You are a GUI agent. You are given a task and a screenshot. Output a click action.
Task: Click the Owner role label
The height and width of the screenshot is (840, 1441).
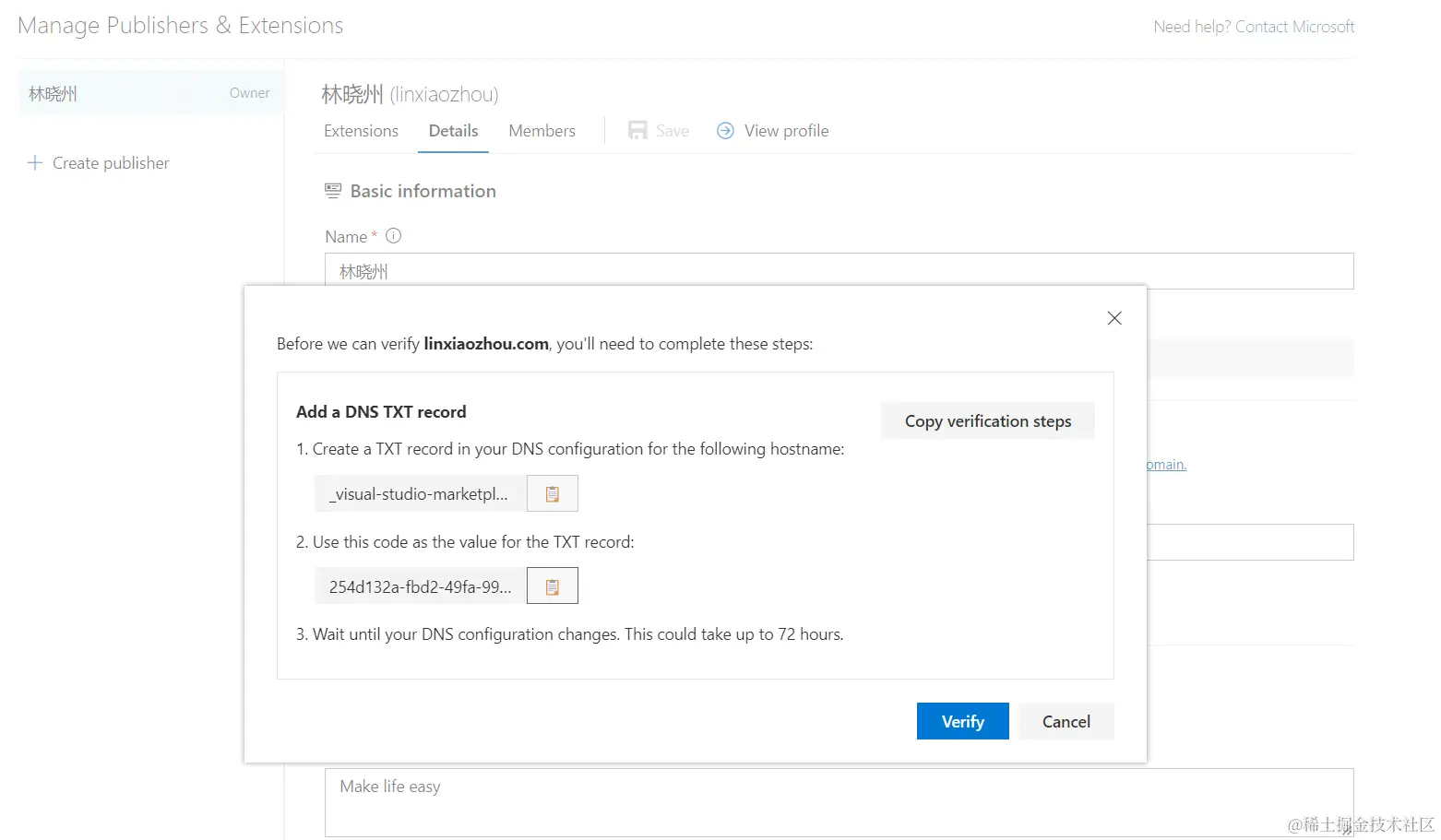click(x=249, y=93)
